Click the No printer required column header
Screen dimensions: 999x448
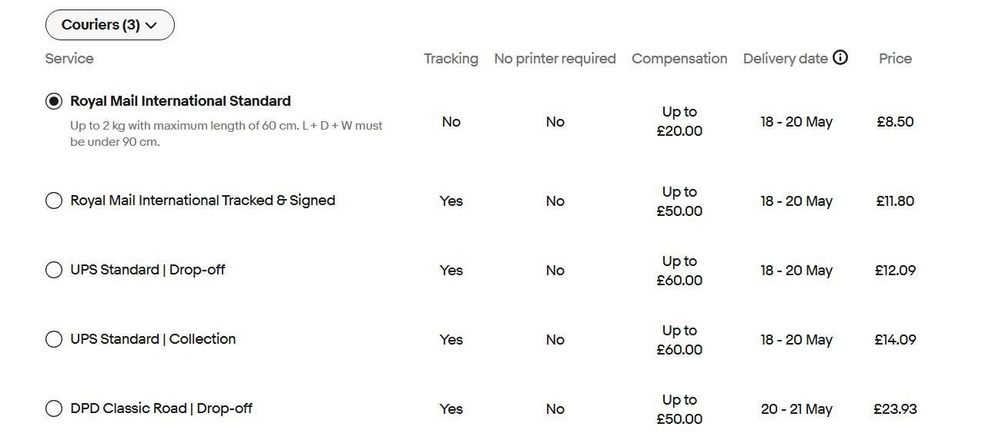click(x=555, y=59)
